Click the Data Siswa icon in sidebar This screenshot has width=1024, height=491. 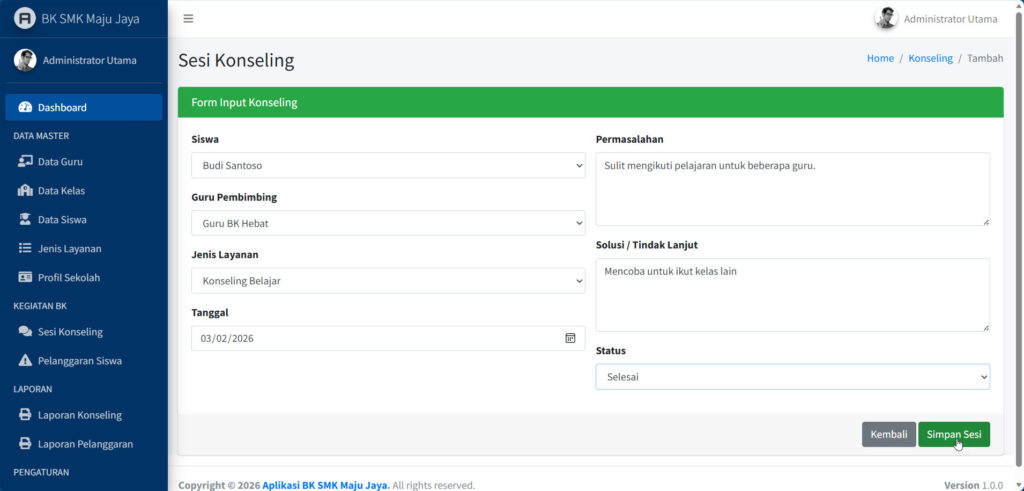click(25, 219)
